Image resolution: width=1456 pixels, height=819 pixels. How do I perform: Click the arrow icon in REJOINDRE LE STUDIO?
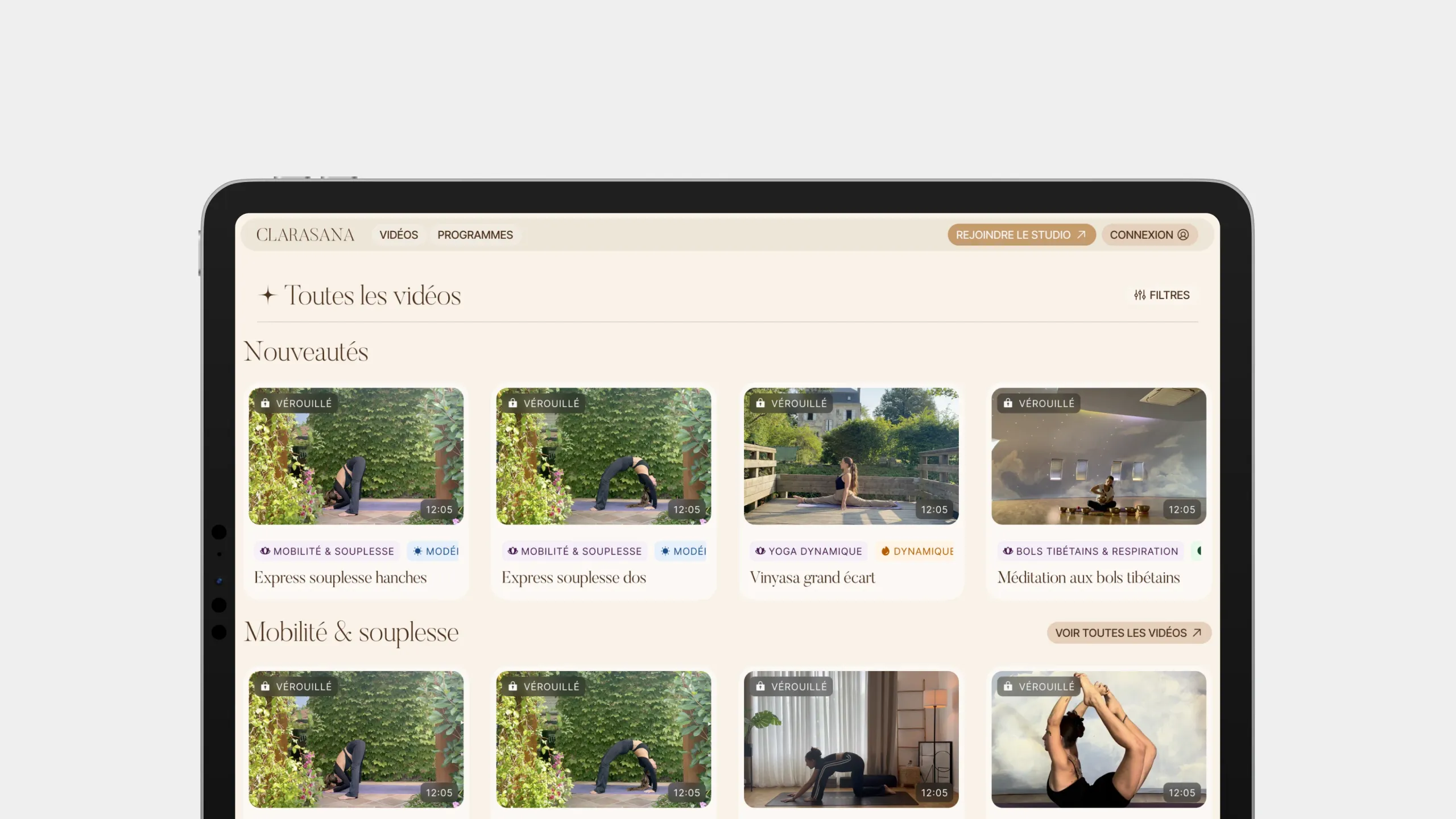pyautogui.click(x=1081, y=234)
